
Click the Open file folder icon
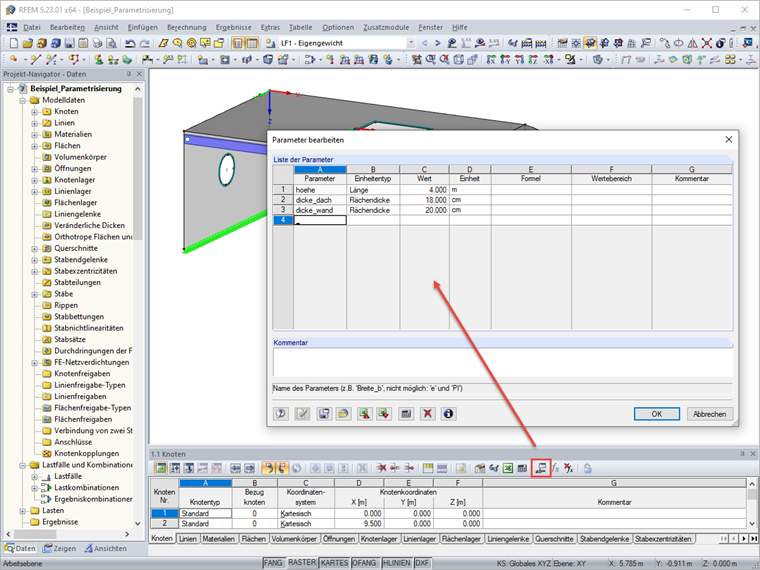click(28, 43)
